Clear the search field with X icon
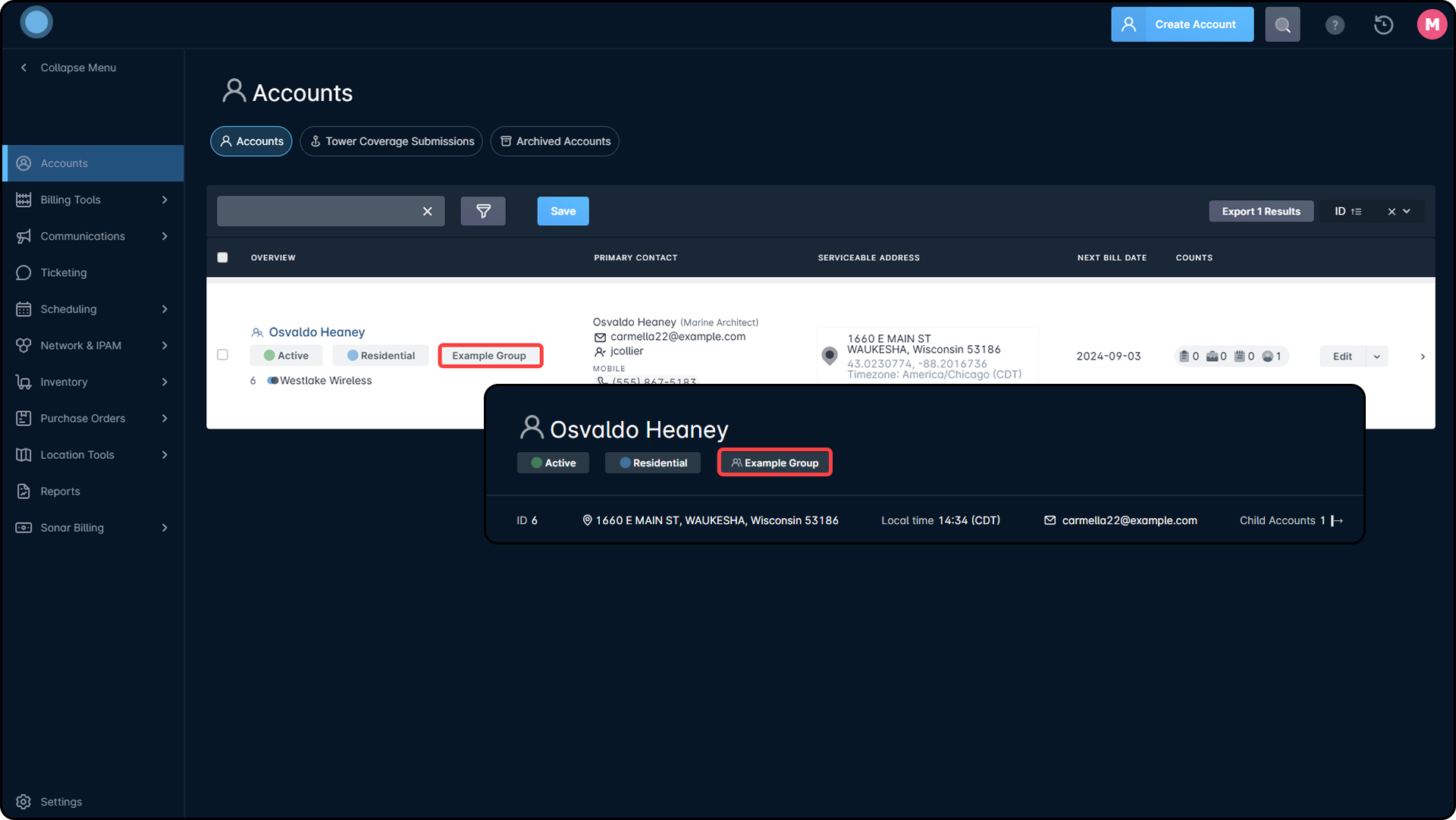The height and width of the screenshot is (820, 1456). coord(428,212)
